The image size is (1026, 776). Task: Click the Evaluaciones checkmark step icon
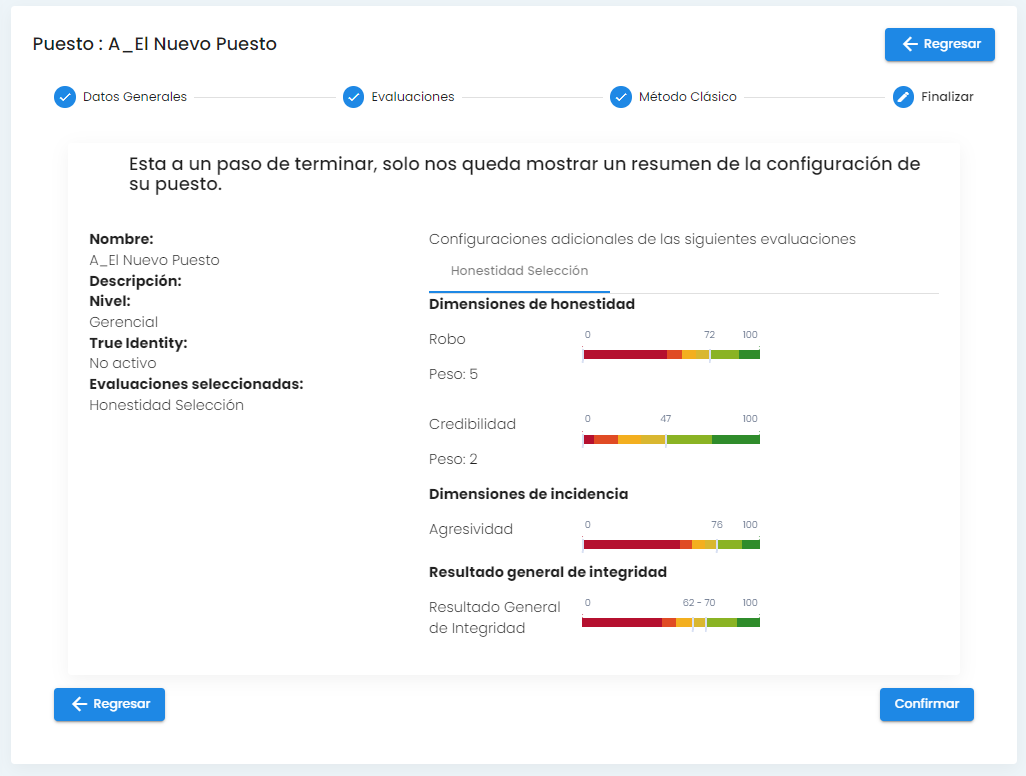coord(353,97)
